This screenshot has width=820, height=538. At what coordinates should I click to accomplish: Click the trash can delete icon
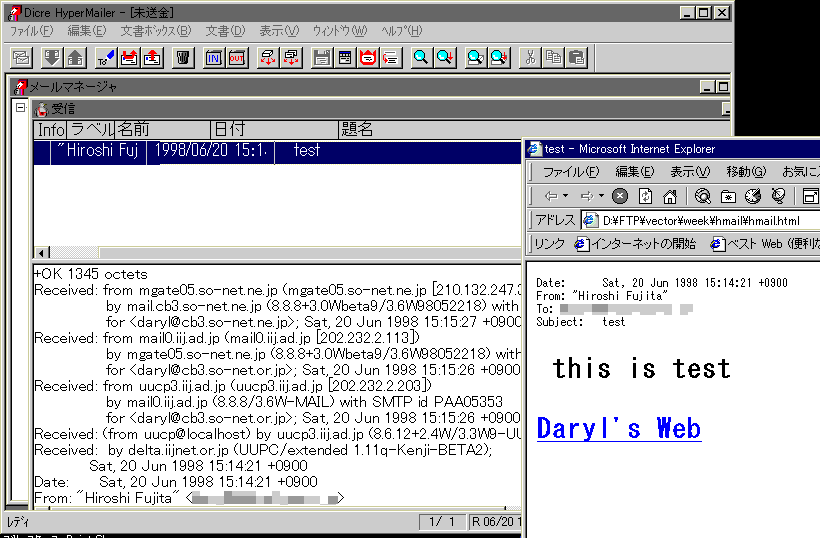(x=183, y=58)
